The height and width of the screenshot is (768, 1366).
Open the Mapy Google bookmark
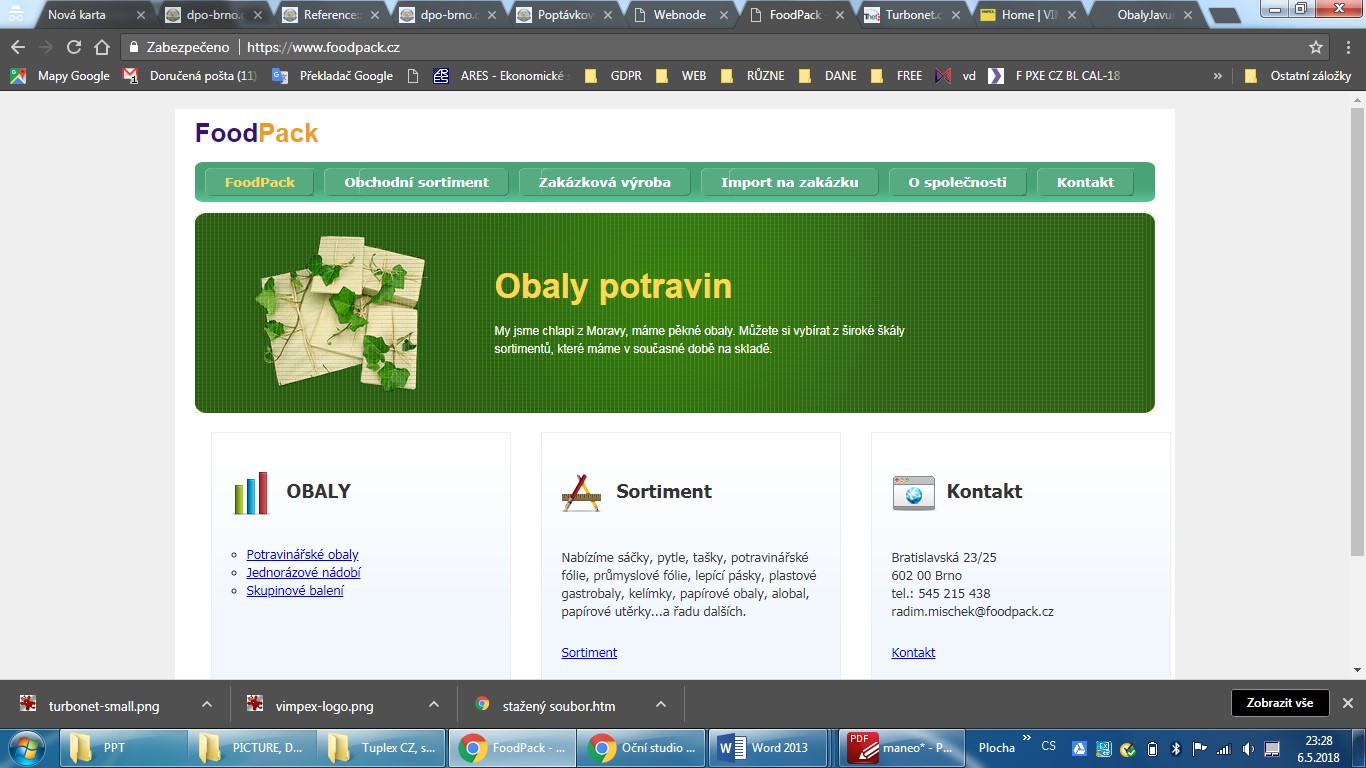pyautogui.click(x=60, y=75)
